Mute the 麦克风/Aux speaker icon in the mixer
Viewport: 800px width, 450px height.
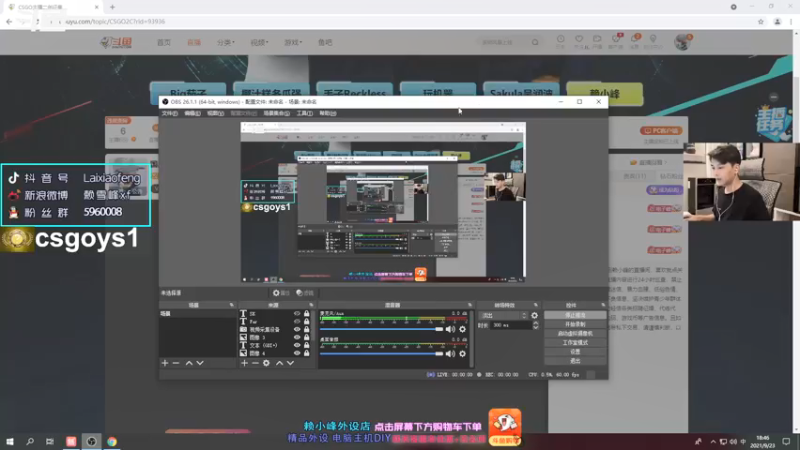(451, 329)
